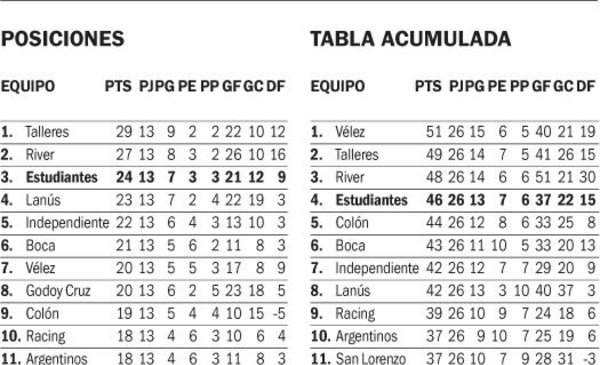Click Godoy Cruz team name
This screenshot has height=365, width=600.
[58, 291]
